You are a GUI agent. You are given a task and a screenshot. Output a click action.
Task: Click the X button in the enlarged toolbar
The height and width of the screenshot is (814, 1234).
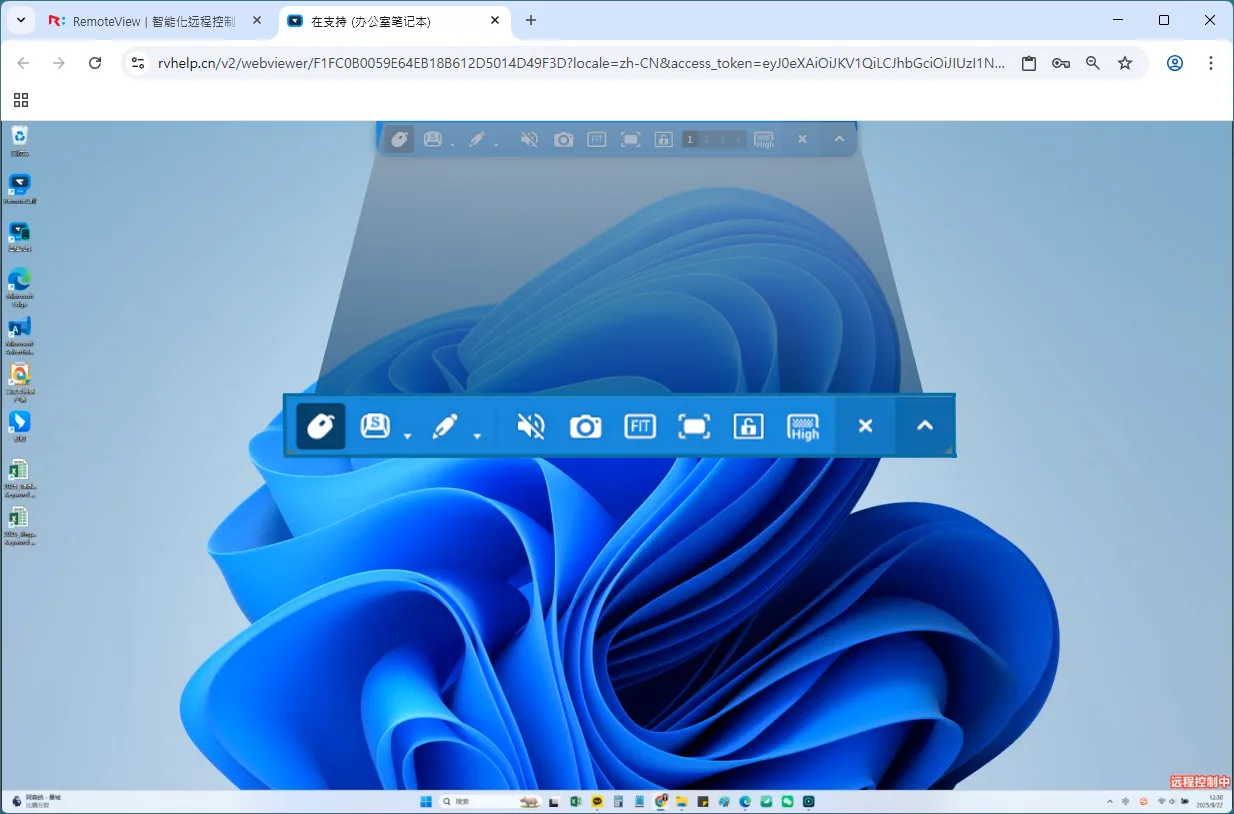point(866,426)
